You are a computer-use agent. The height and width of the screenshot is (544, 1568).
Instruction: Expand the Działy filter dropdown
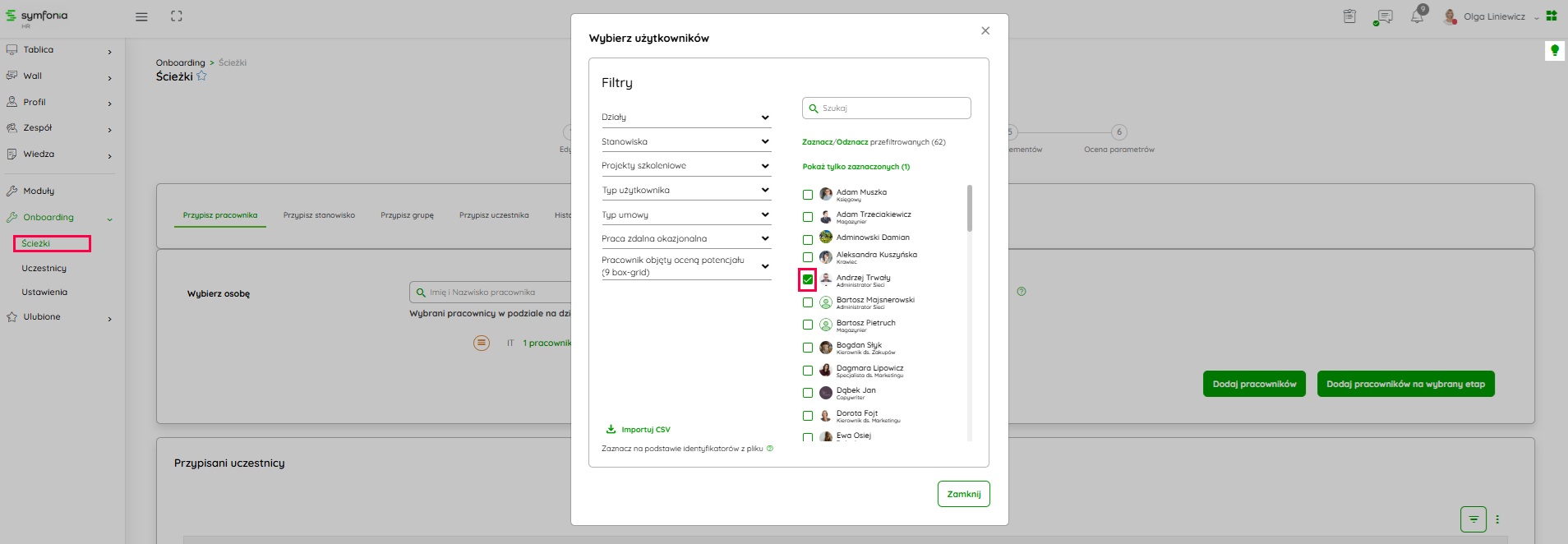tap(685, 118)
